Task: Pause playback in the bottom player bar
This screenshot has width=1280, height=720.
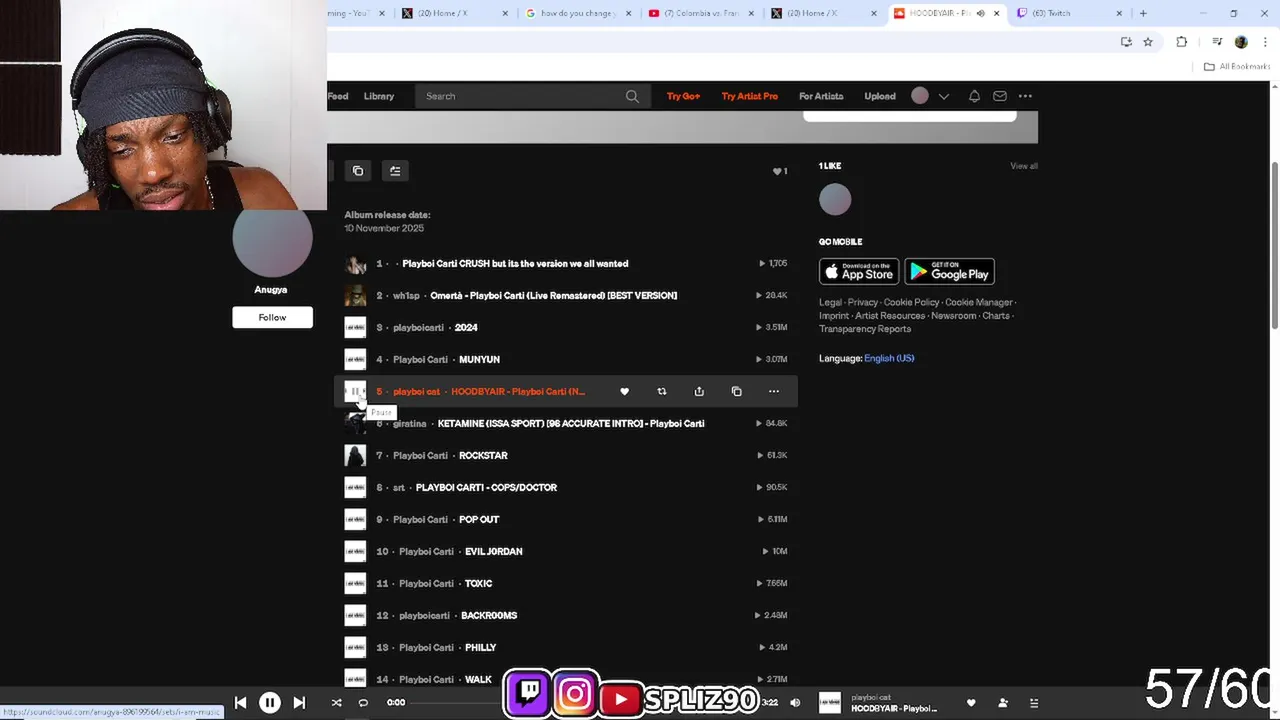Action: coord(270,703)
